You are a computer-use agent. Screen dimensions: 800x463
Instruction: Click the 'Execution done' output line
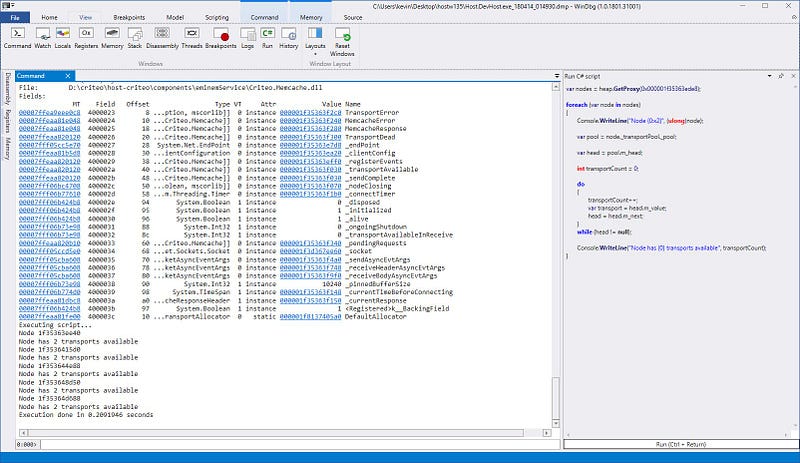pos(86,415)
